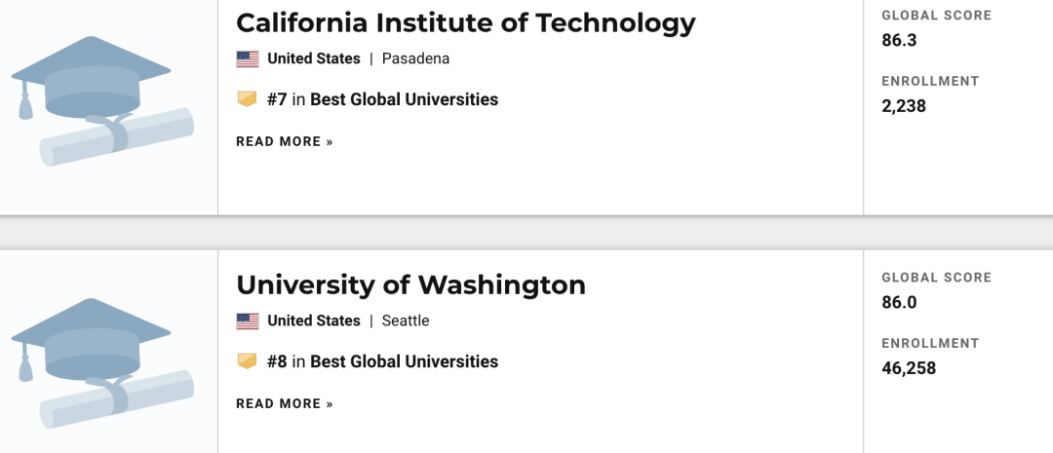Click the global score value 86.3
Screen dimensions: 1053x453
(x=899, y=41)
